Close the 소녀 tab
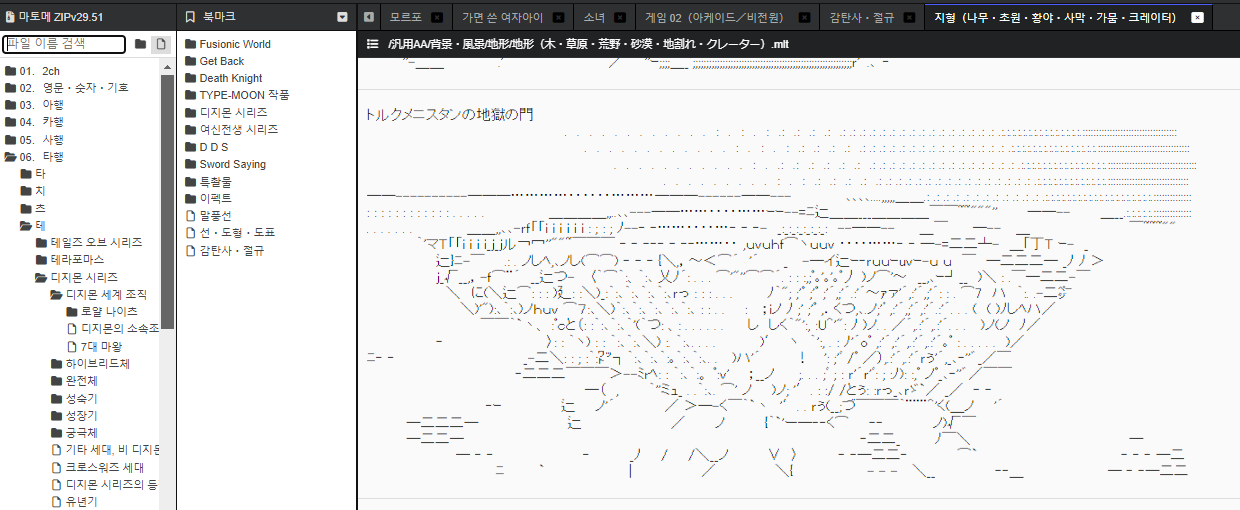Viewport: 1240px width, 510px height. click(620, 18)
